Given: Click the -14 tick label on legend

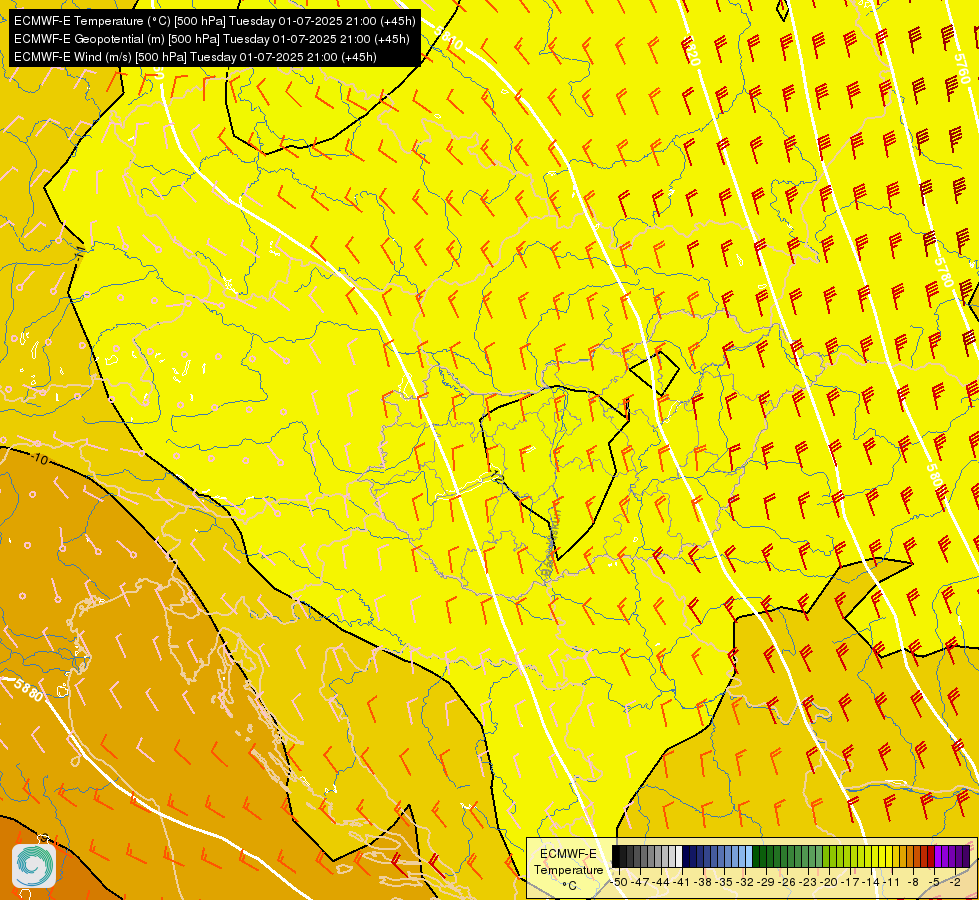Looking at the screenshot, I should (870, 882).
